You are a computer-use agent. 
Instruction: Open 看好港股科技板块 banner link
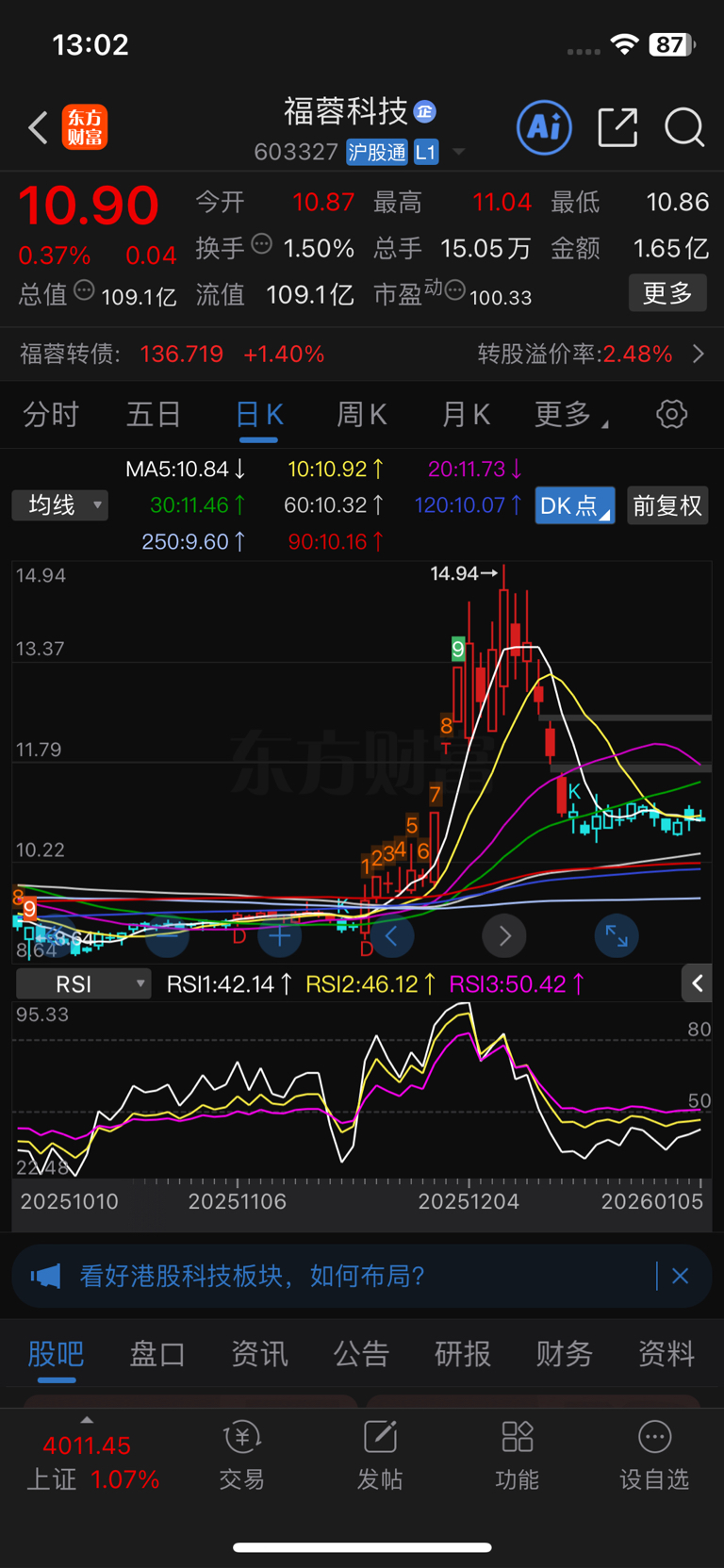pos(252,1277)
